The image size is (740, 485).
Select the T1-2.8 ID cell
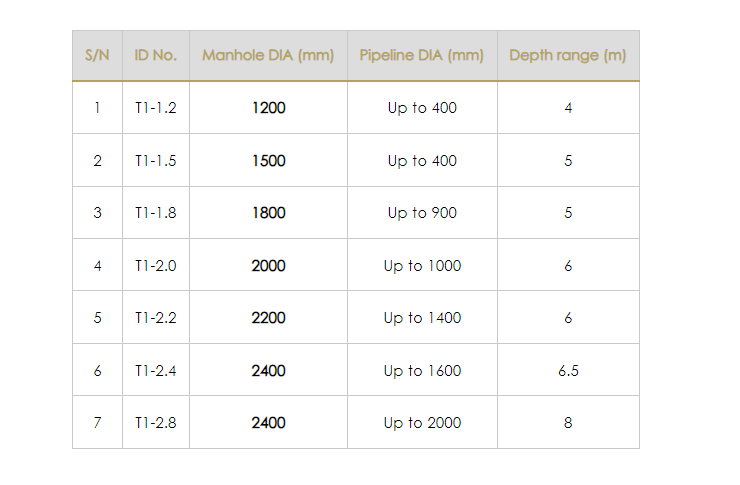click(155, 423)
